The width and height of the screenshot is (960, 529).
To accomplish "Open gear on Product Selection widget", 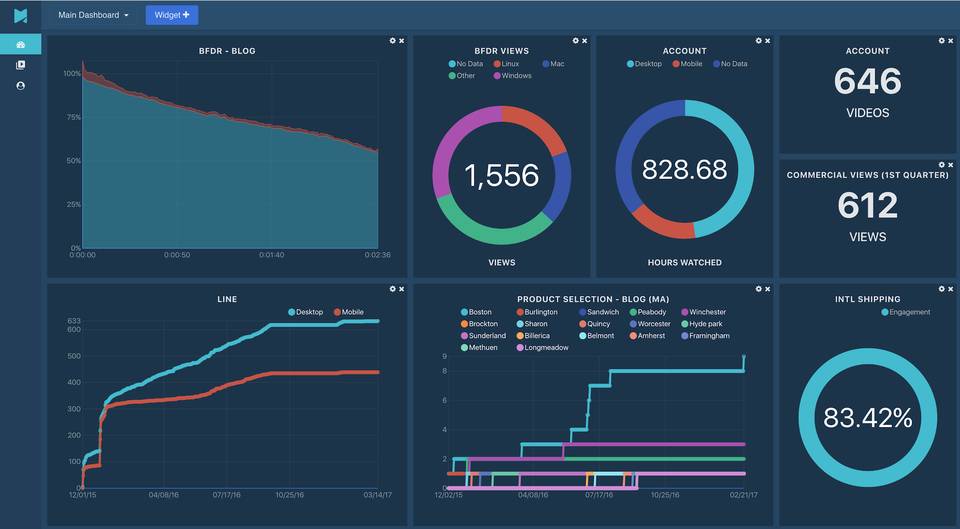I will 759,289.
